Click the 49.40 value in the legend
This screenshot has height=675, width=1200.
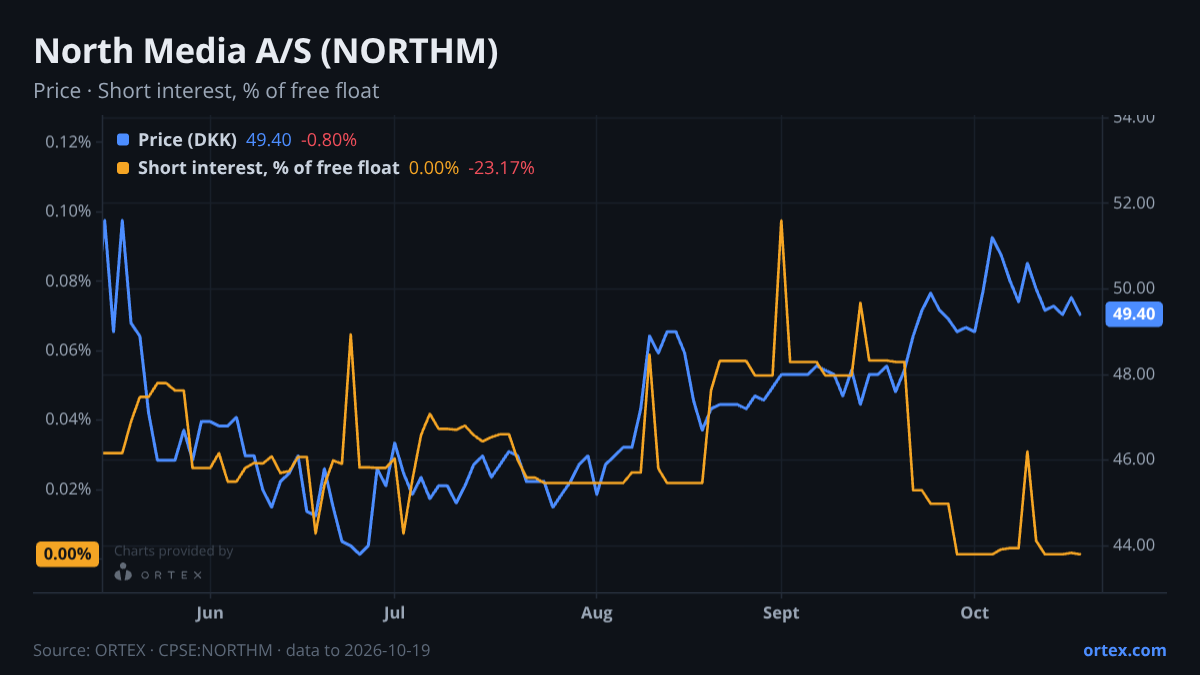click(268, 140)
